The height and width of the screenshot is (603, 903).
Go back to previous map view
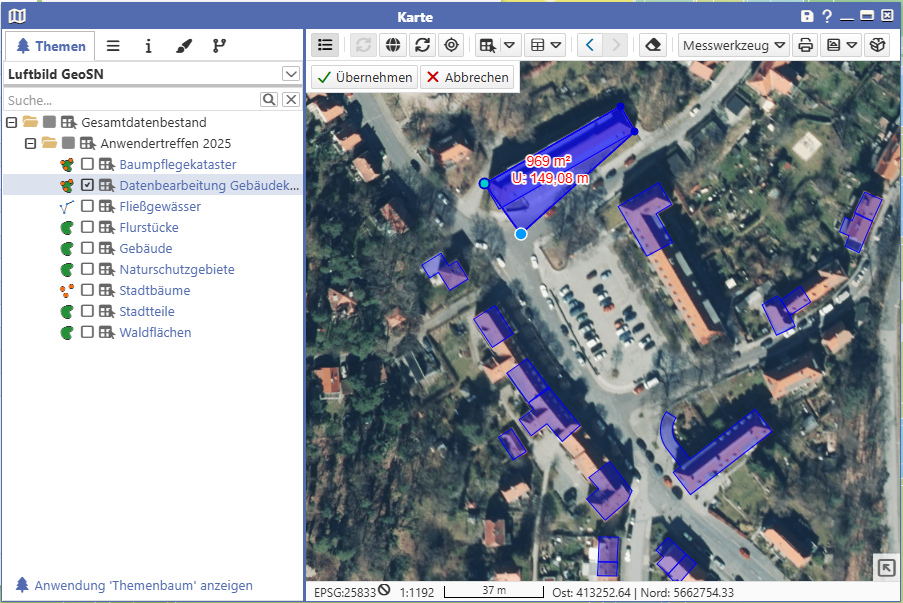pyautogui.click(x=590, y=45)
